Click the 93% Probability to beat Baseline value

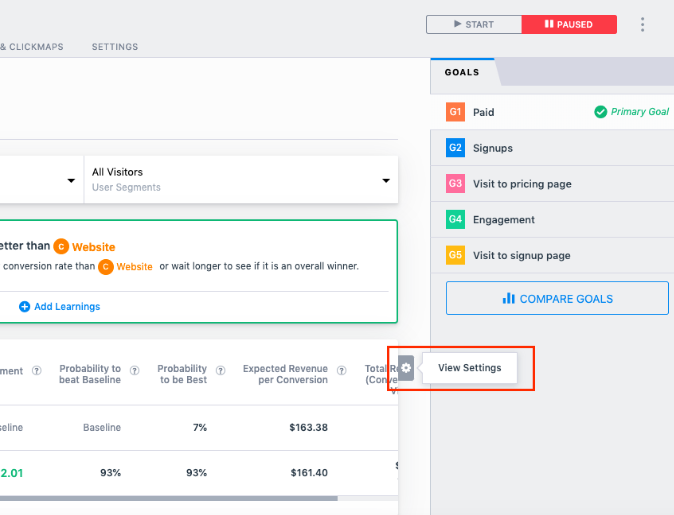[110, 473]
